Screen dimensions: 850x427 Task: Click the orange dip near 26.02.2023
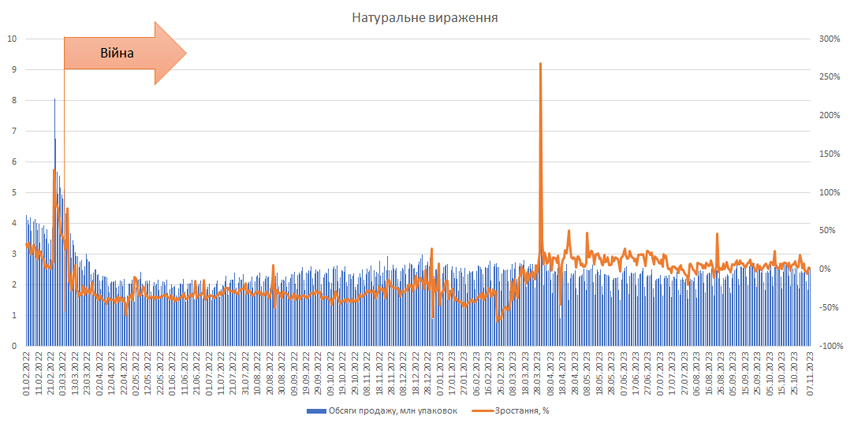[x=497, y=319]
